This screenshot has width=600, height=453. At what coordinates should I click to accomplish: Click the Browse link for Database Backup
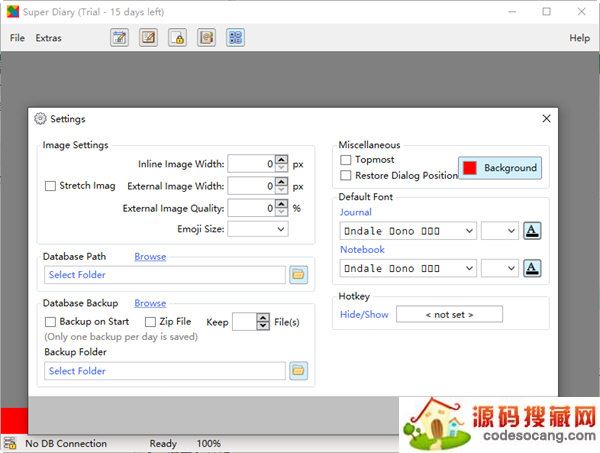point(150,303)
